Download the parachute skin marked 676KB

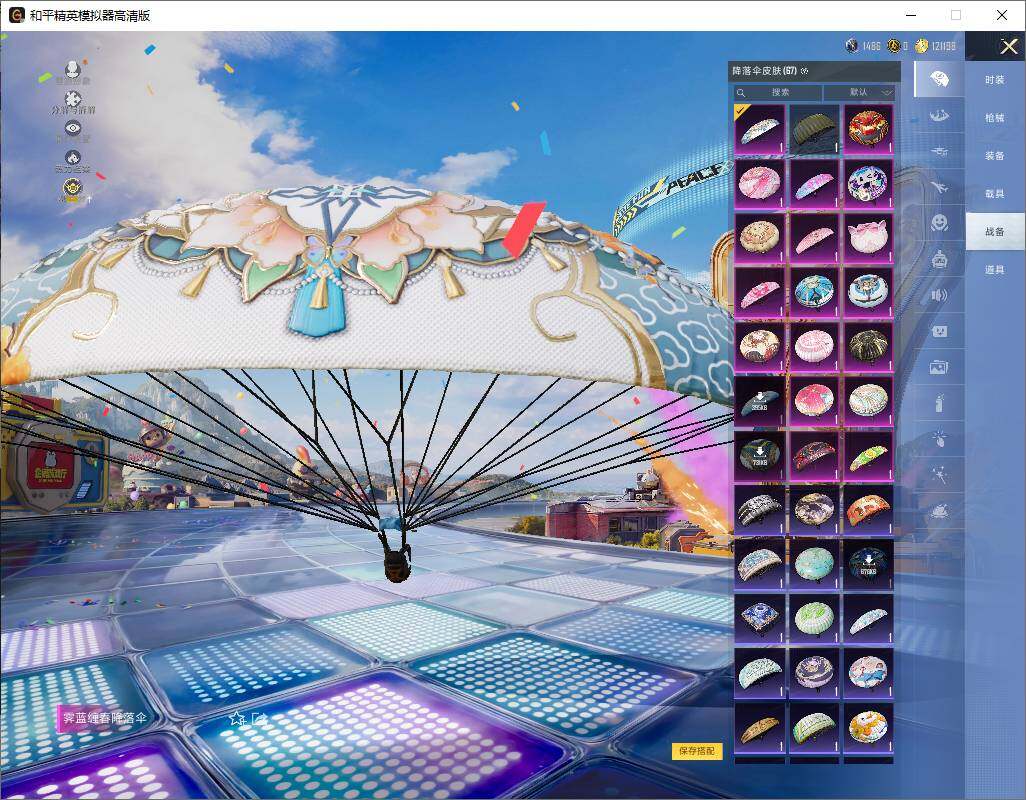click(868, 563)
